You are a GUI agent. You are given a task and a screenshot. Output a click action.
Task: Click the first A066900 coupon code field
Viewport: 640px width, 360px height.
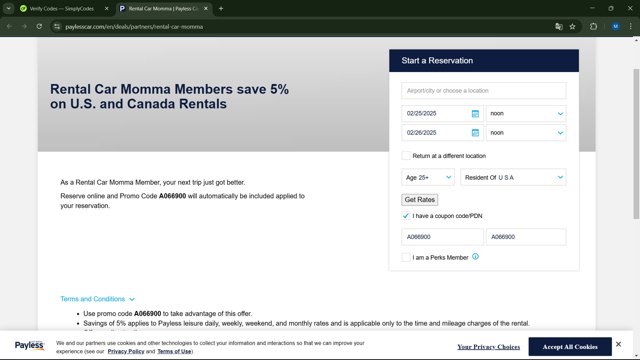click(442, 237)
